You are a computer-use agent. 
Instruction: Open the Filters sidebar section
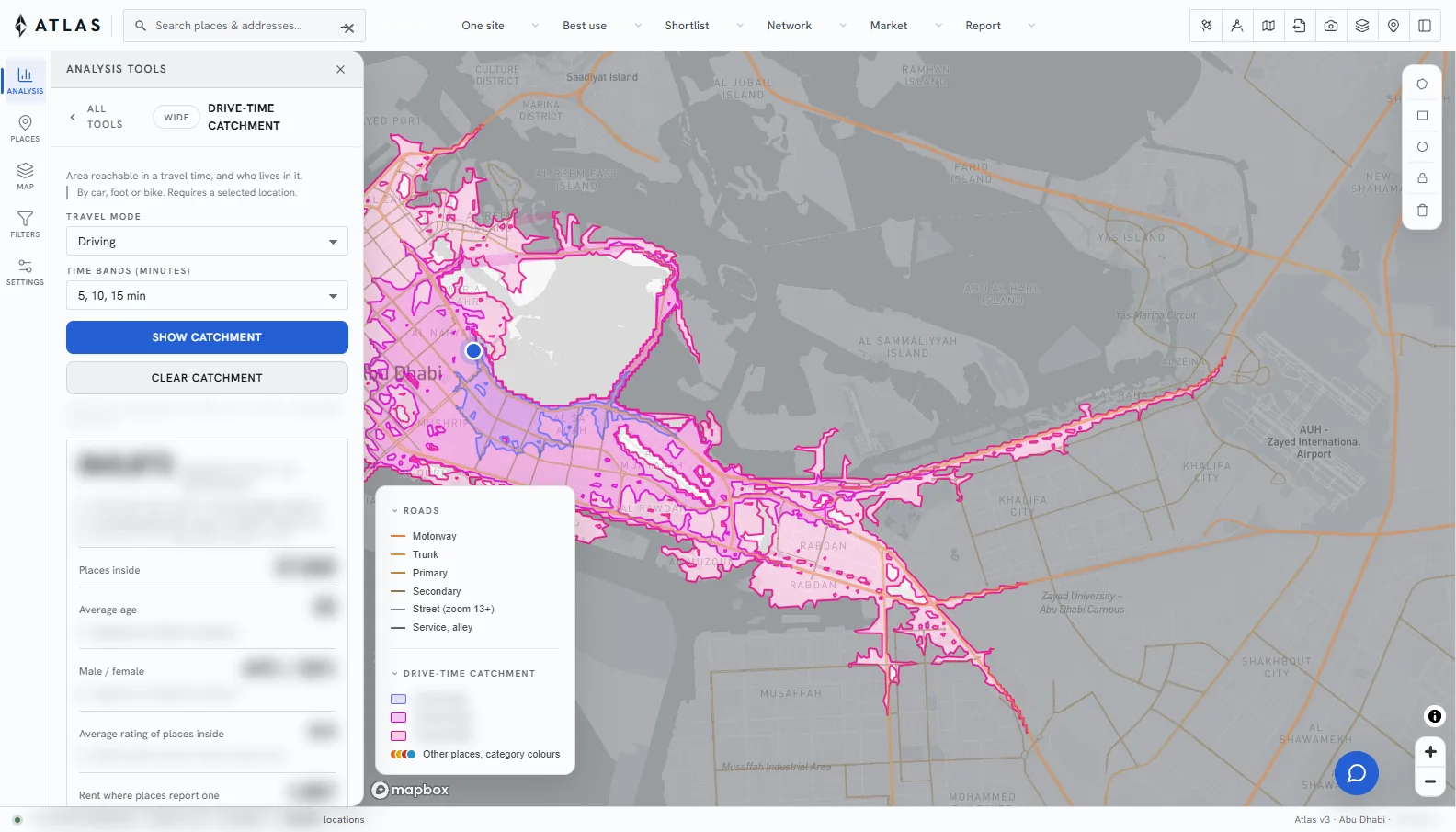[x=25, y=223]
